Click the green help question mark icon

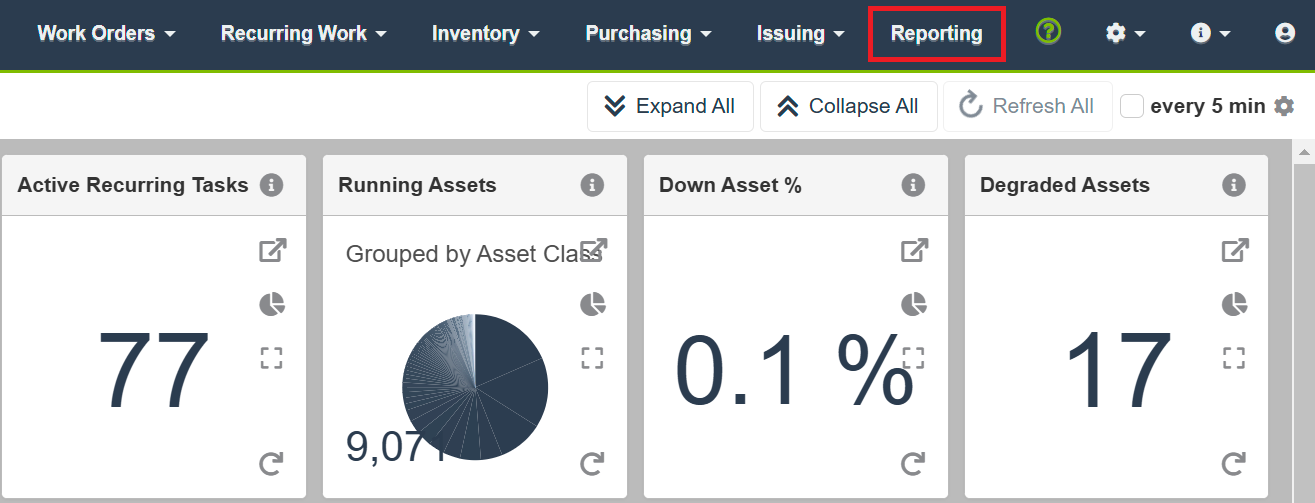(x=1048, y=32)
